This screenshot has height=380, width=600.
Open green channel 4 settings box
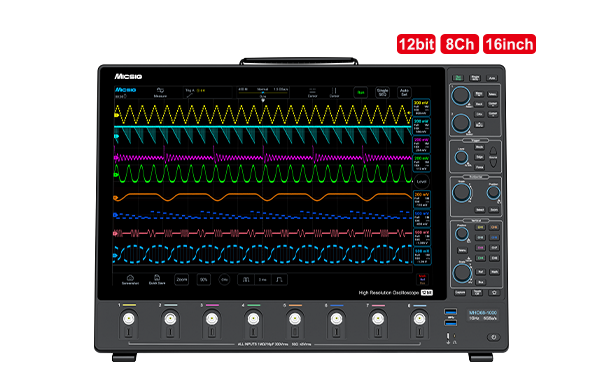[x=421, y=163]
